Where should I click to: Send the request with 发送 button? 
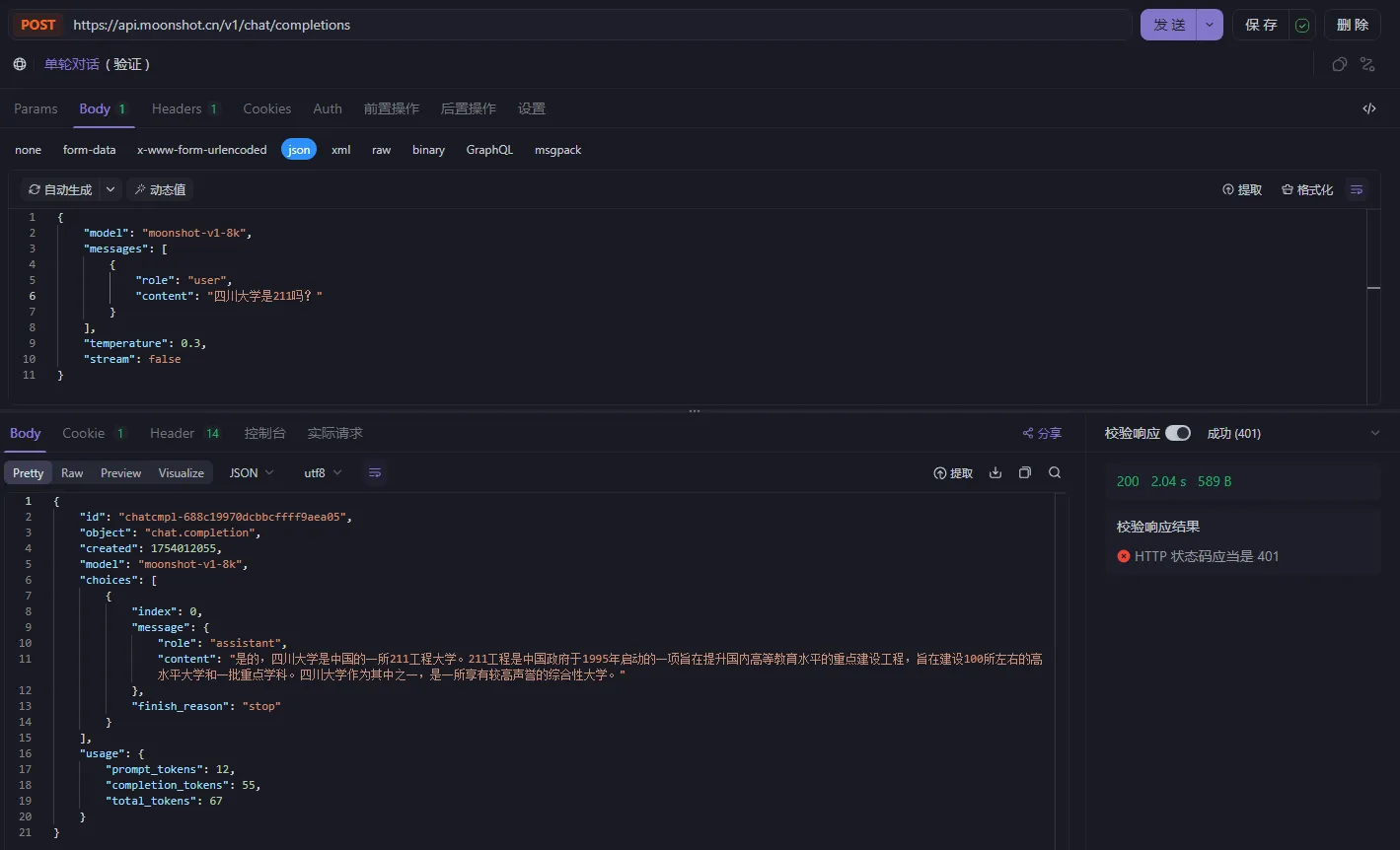(1169, 25)
